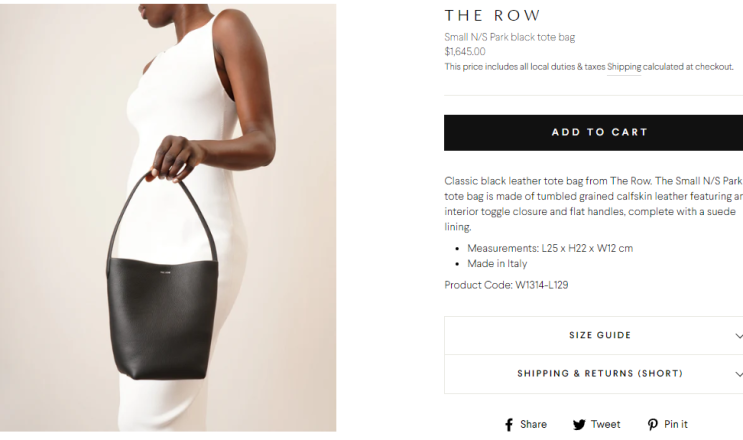Open the Shipping link near price
Screen dimensions: 743x440
[x=624, y=67]
